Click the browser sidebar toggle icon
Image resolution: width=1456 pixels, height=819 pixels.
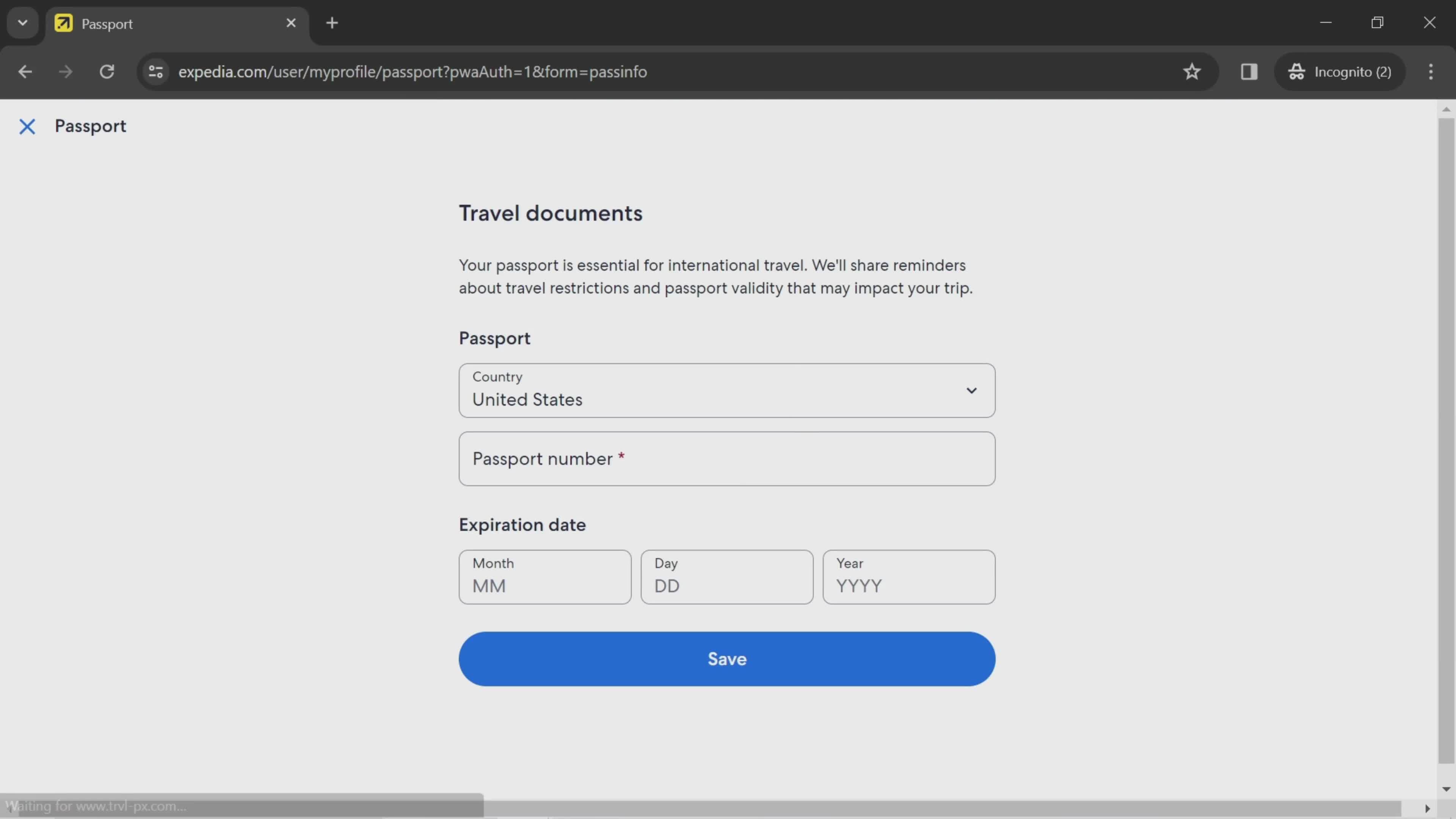(1249, 71)
